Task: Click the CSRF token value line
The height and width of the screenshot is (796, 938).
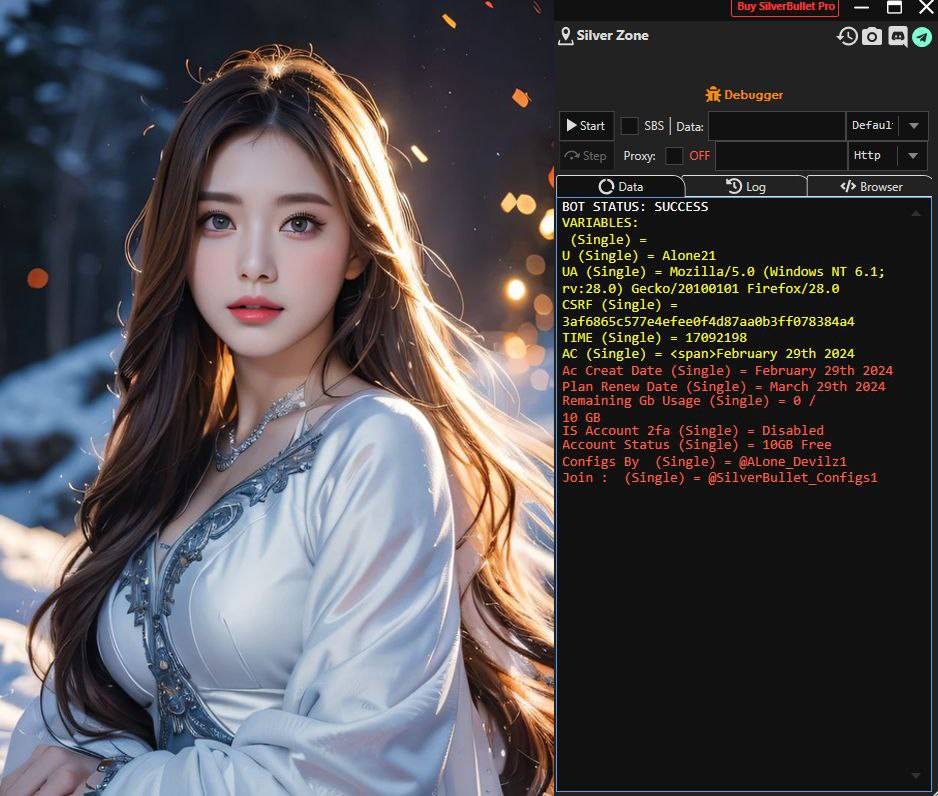Action: click(x=708, y=321)
